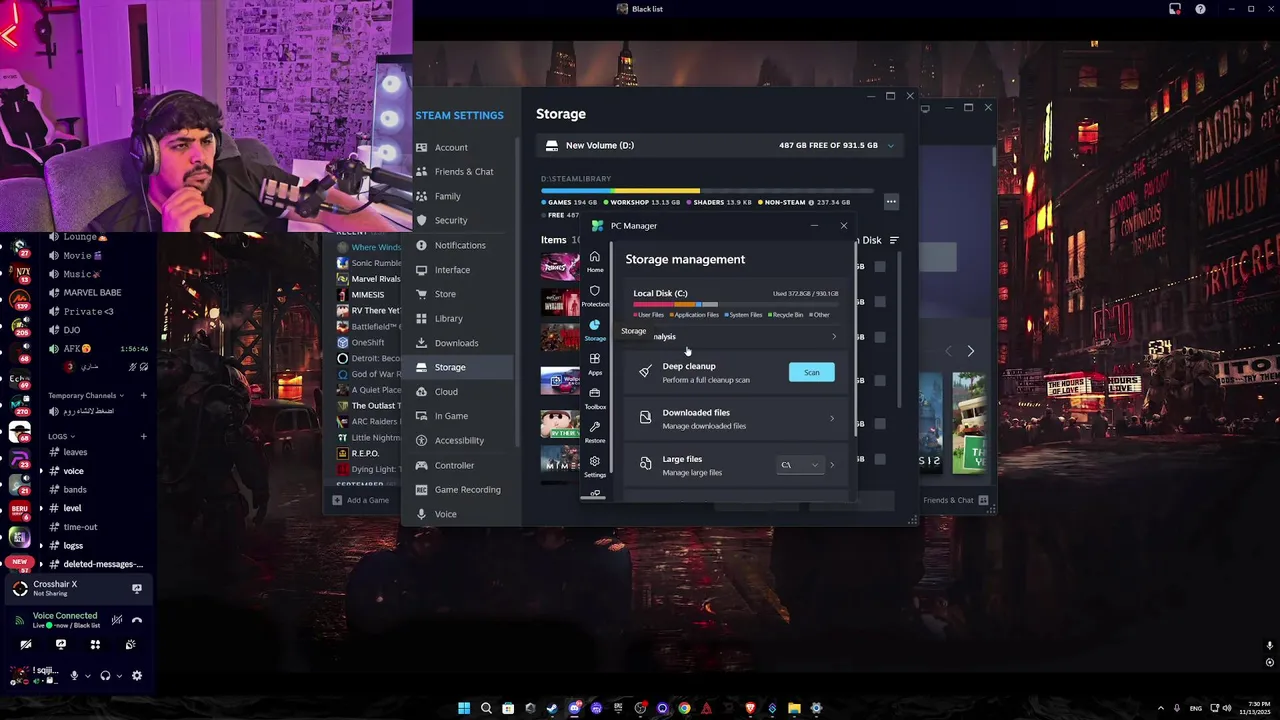Image resolution: width=1280 pixels, height=720 pixels.
Task: Click sort icon above Steam items list
Action: click(894, 240)
